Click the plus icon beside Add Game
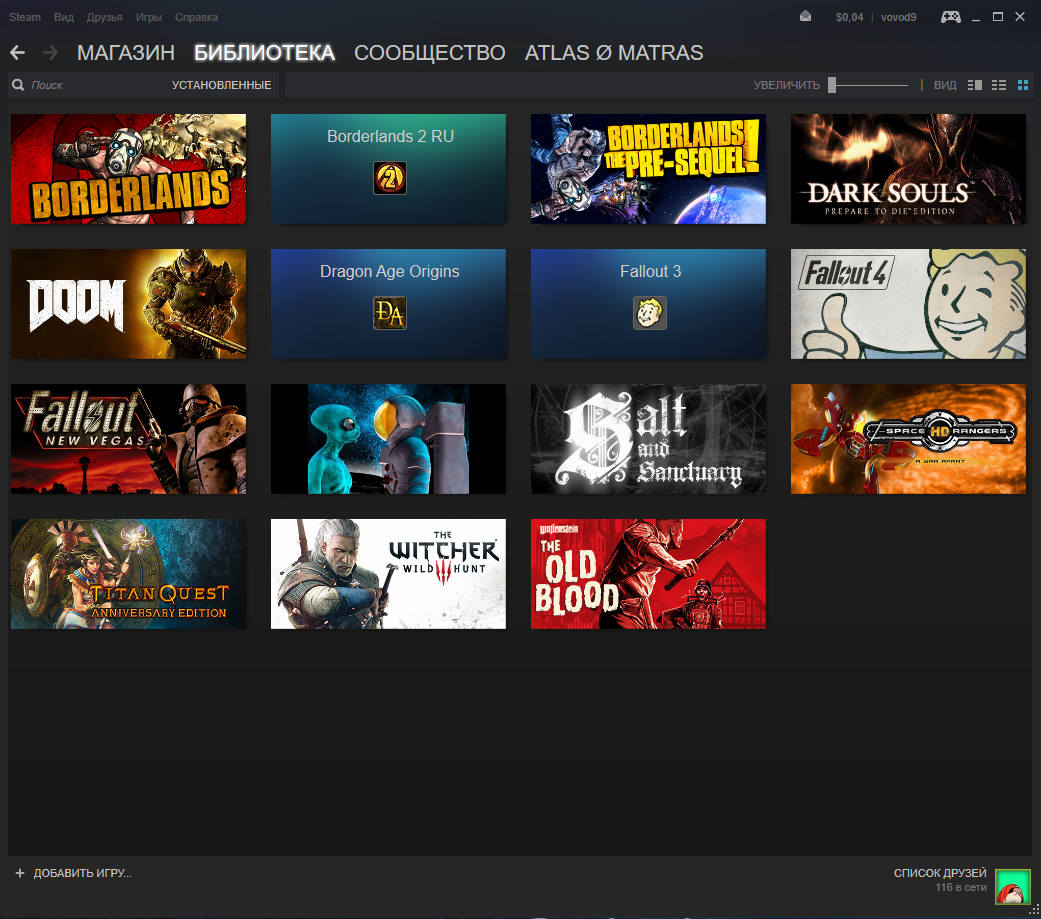Viewport: 1041px width, 919px height. (20, 873)
